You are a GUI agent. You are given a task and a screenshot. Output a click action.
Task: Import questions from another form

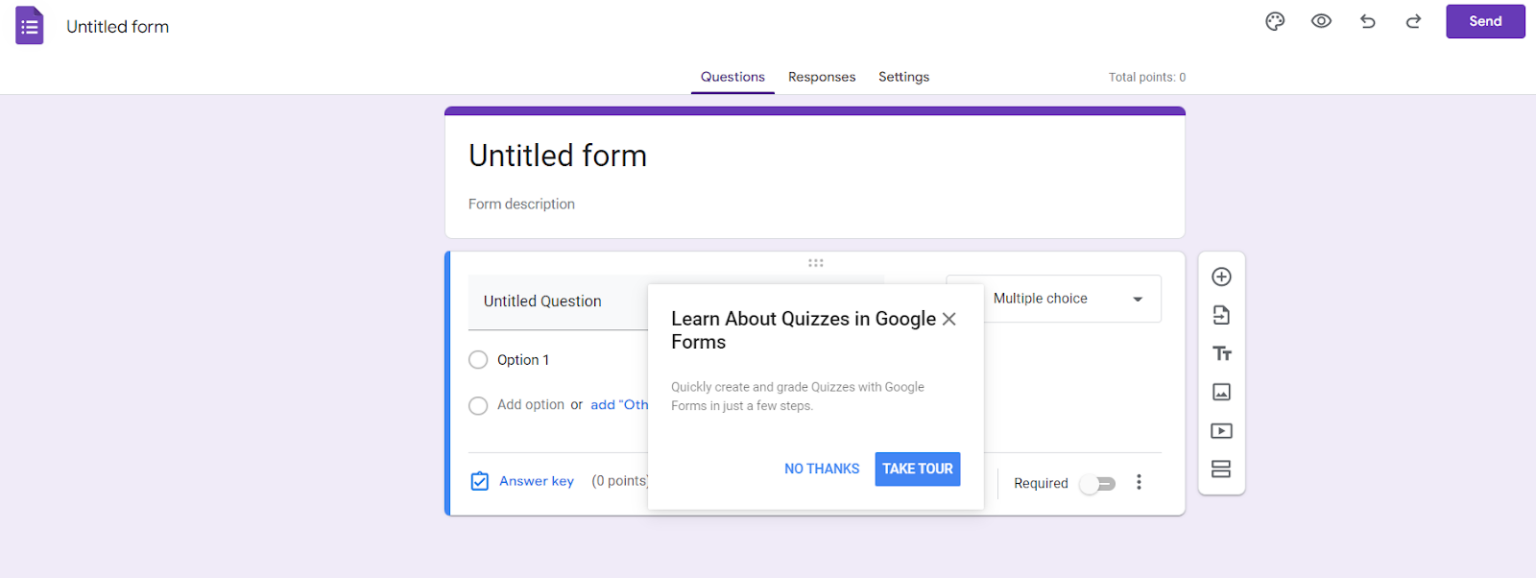pos(1221,314)
